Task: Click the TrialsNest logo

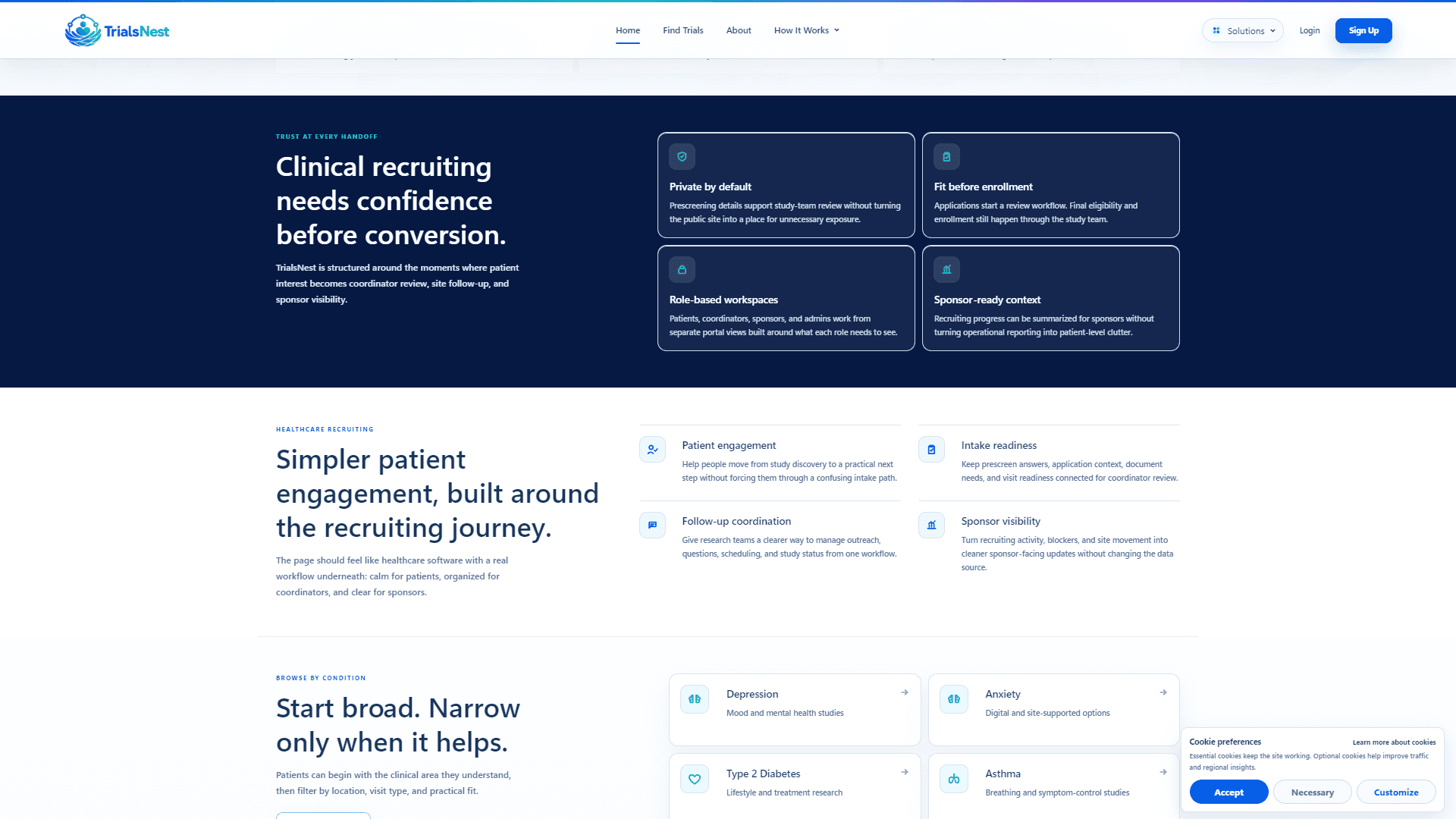Action: click(x=118, y=30)
